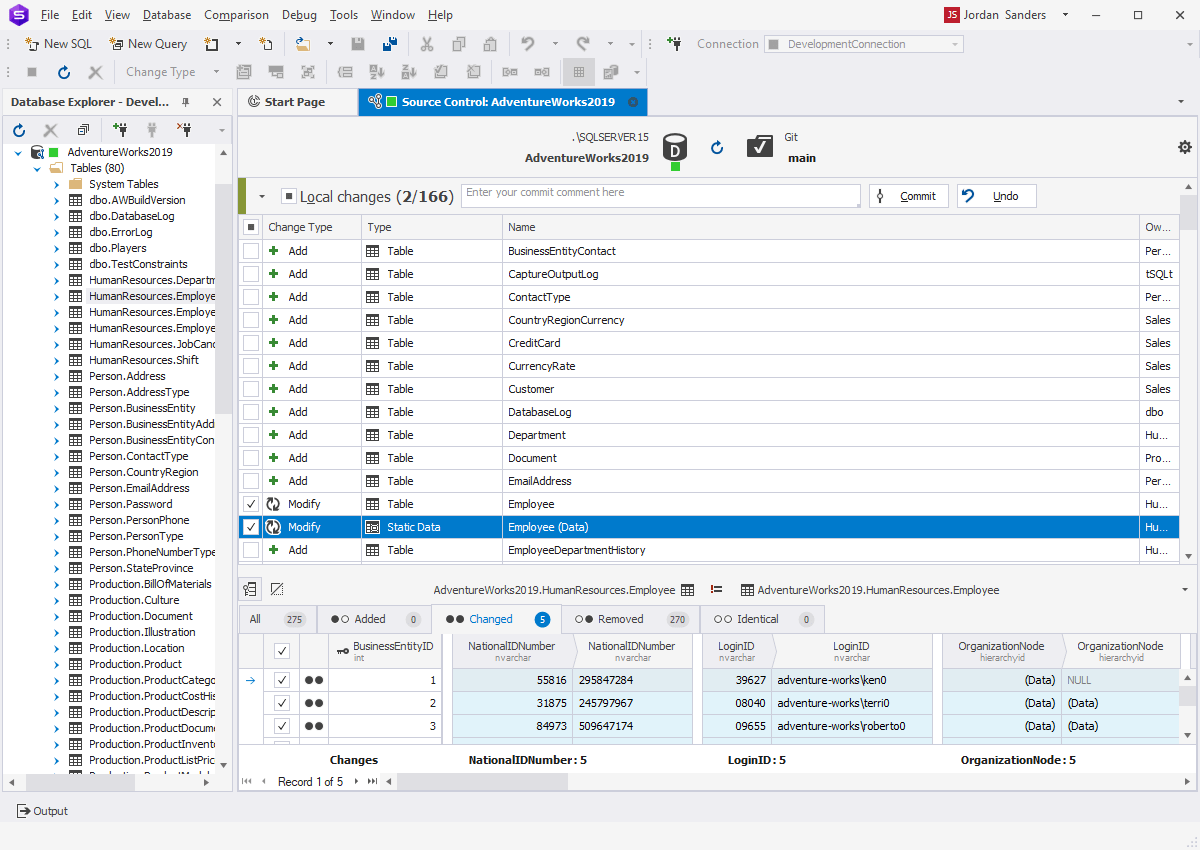The height and width of the screenshot is (850, 1200).
Task: Click the refresh icon next to the database name
Action: pyautogui.click(x=717, y=146)
